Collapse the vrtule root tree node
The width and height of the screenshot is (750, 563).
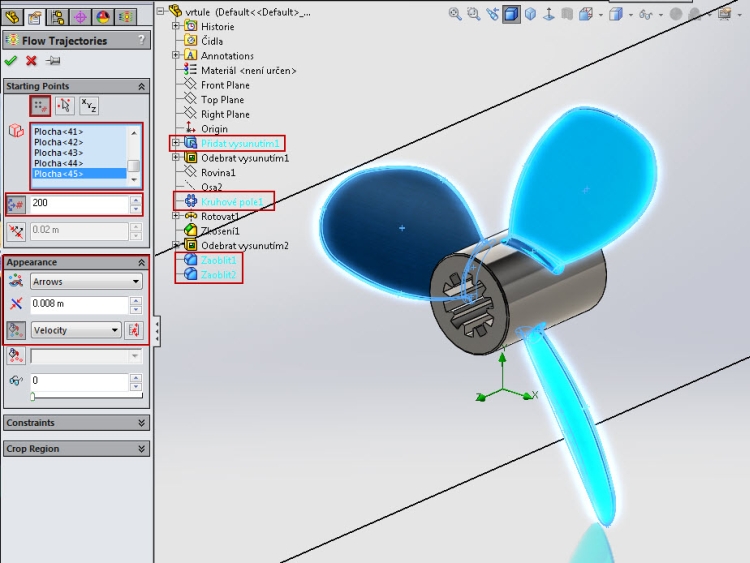click(x=161, y=11)
